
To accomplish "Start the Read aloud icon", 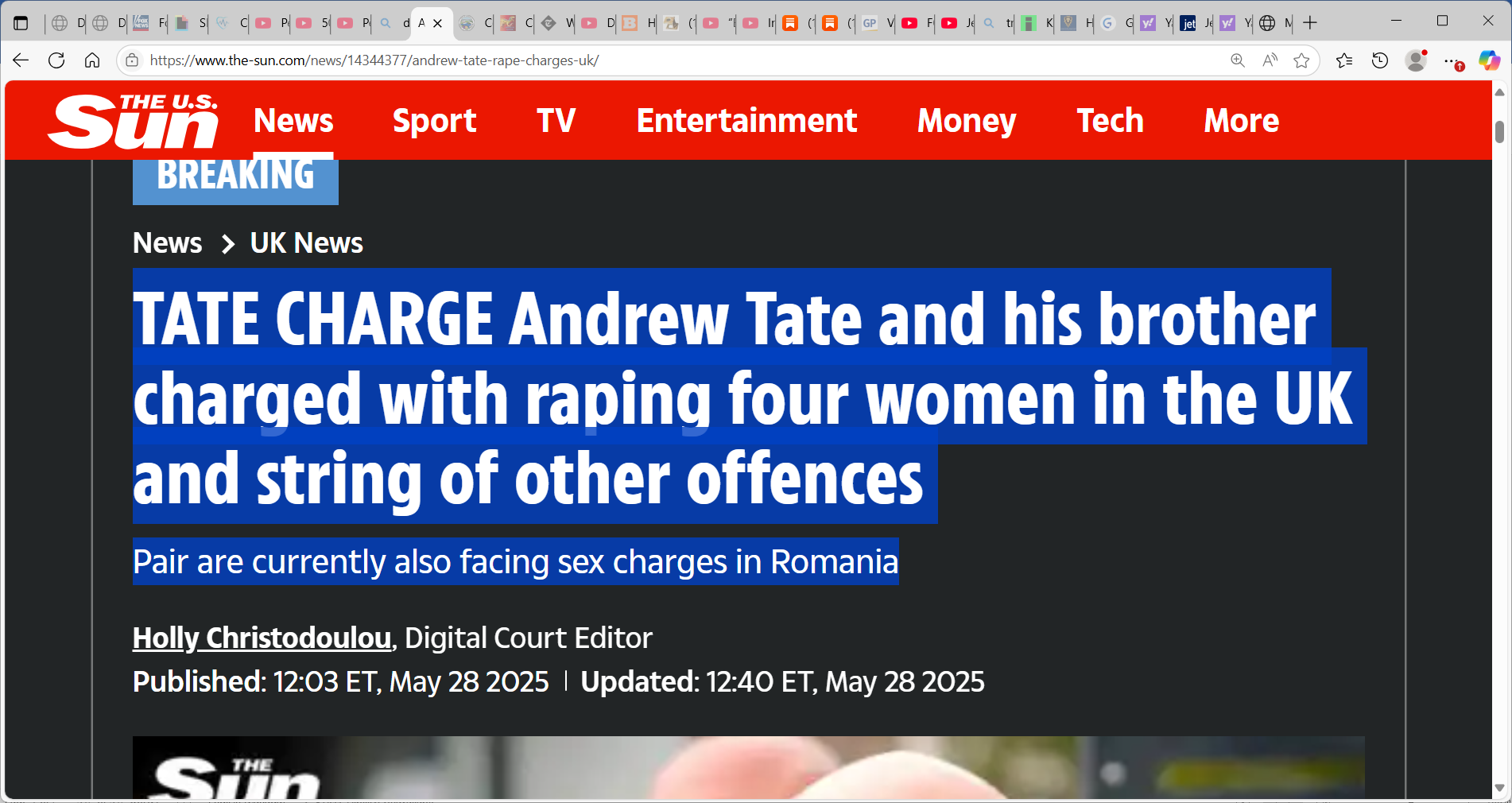I will [1270, 60].
